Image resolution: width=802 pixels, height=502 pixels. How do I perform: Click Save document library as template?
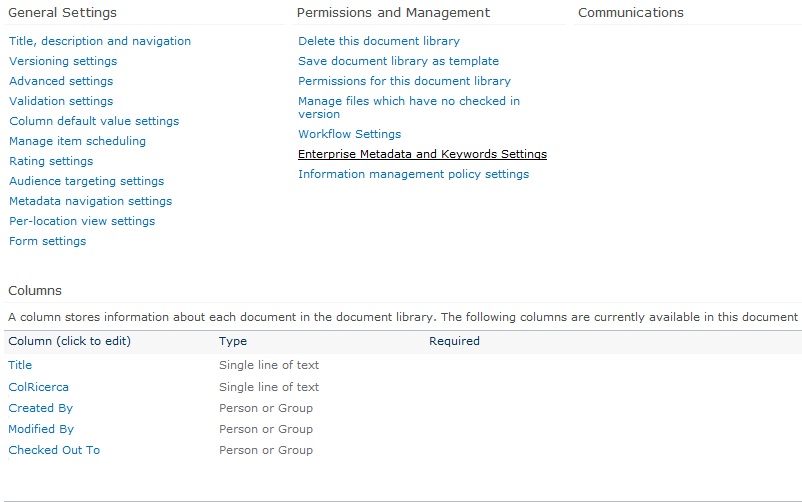click(x=398, y=61)
